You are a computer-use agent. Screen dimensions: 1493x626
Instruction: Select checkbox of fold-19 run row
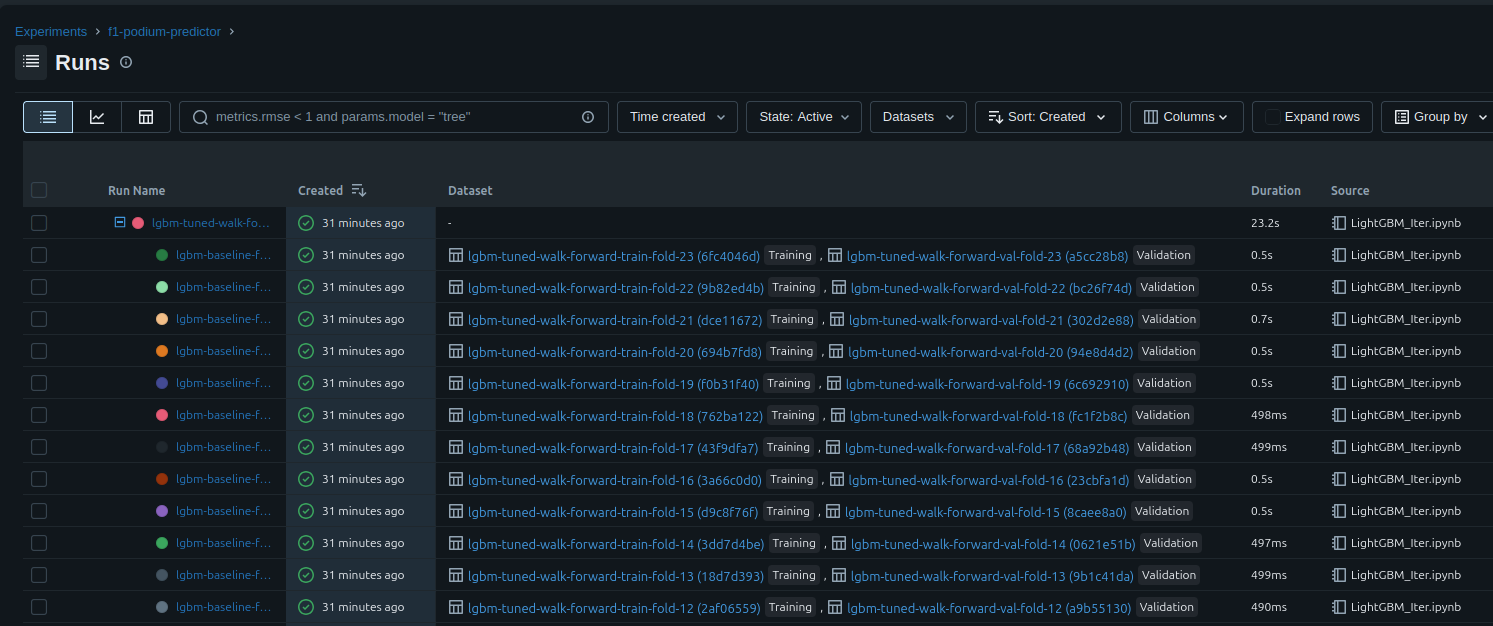39,383
